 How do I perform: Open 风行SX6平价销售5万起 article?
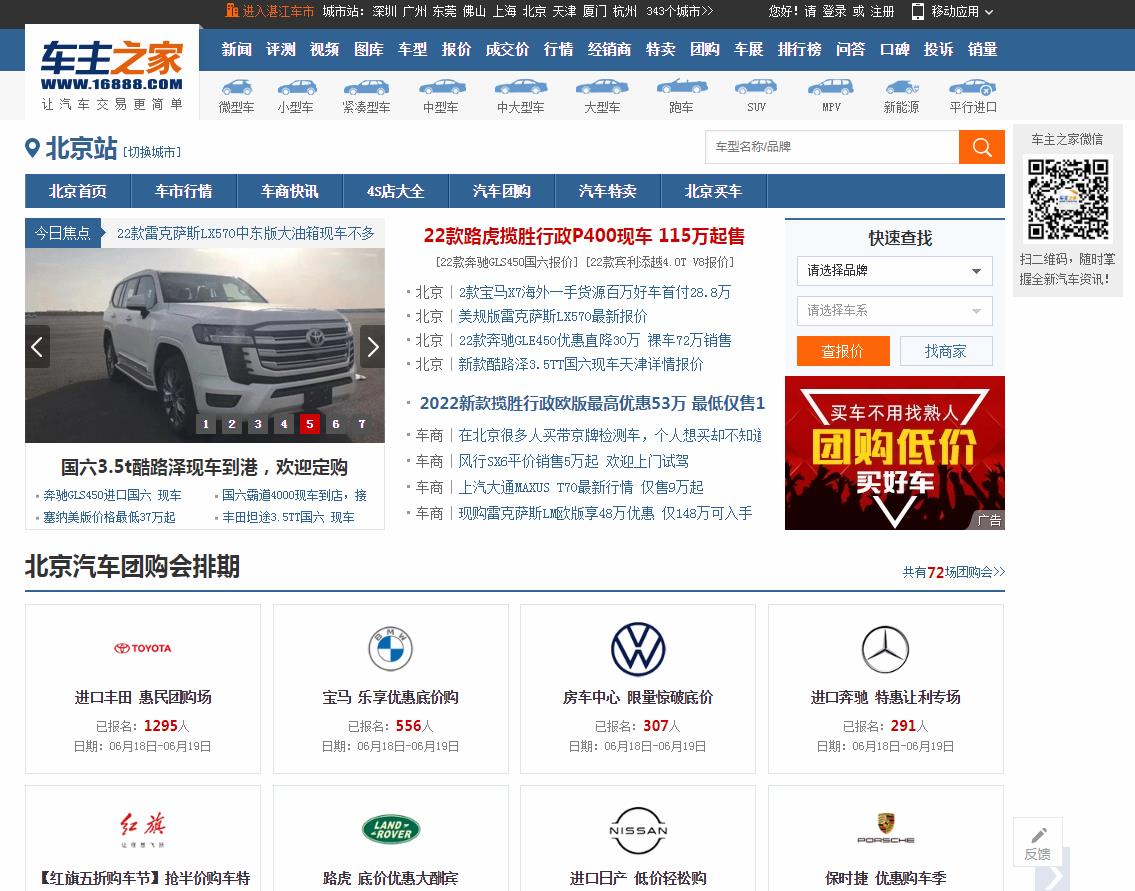pos(573,461)
